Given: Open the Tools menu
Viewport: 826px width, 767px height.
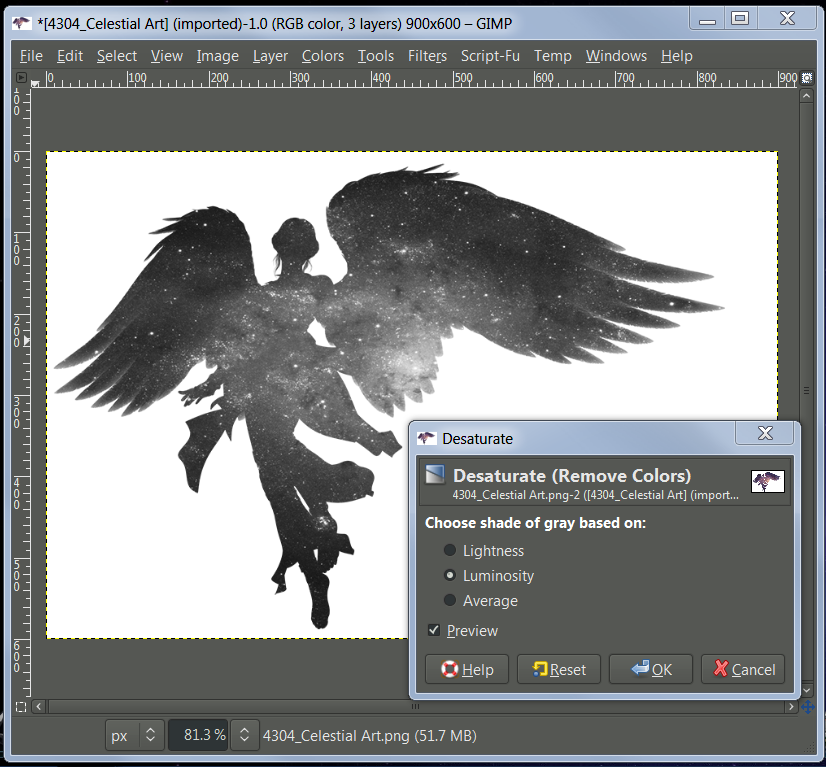Looking at the screenshot, I should [x=376, y=56].
